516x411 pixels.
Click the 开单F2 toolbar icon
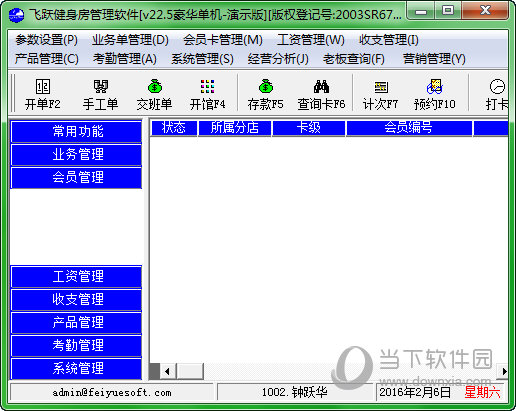[43, 86]
